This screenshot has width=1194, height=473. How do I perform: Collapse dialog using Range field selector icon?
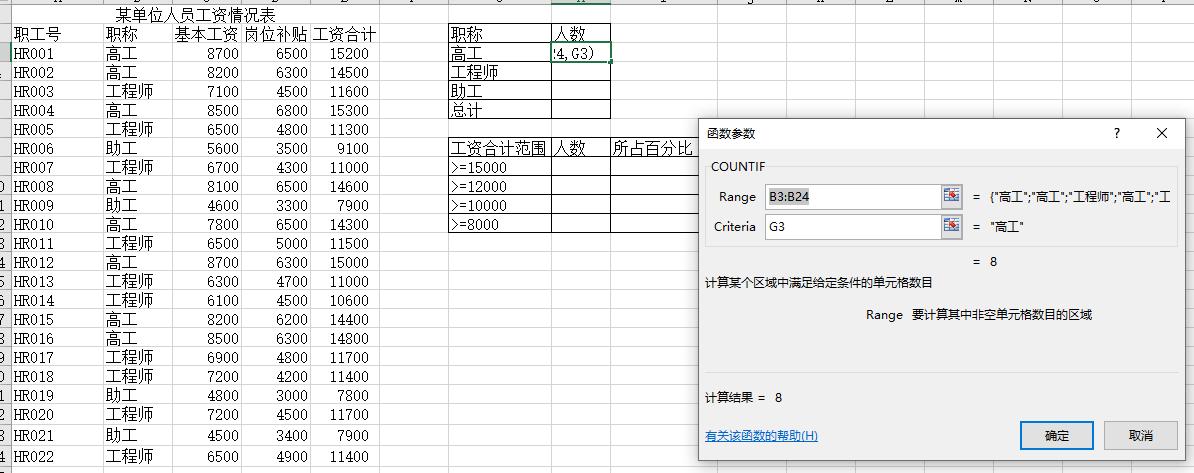[951, 197]
